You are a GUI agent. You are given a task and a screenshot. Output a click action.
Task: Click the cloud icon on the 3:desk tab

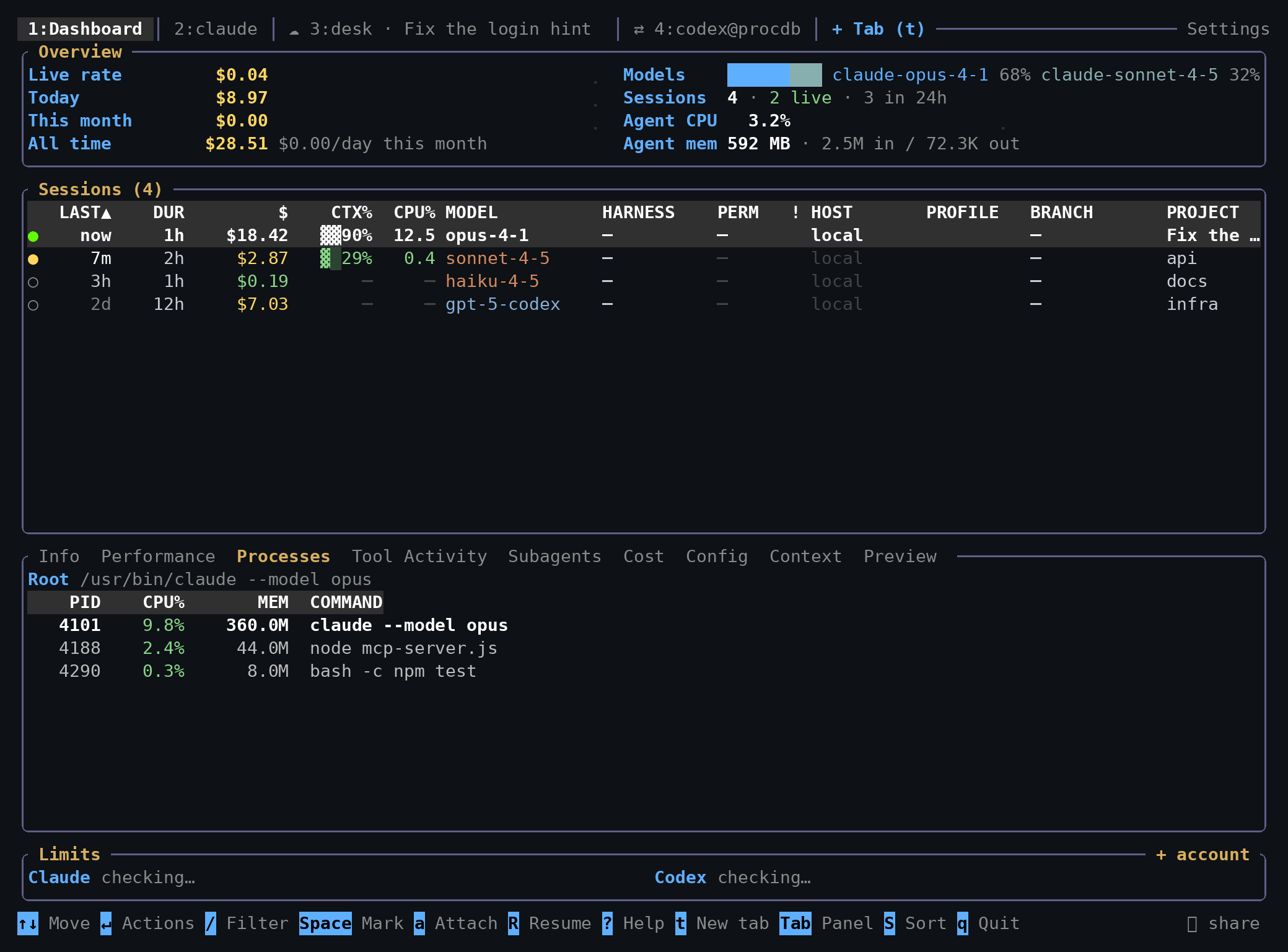click(x=294, y=30)
